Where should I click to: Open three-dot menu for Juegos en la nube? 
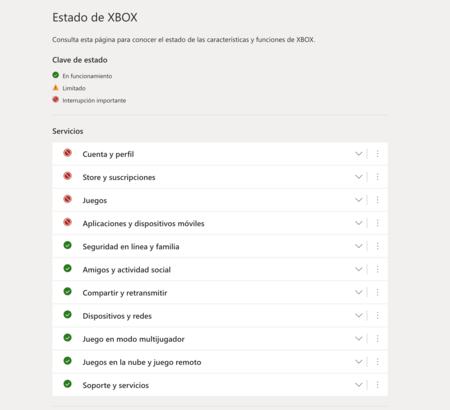377,362
